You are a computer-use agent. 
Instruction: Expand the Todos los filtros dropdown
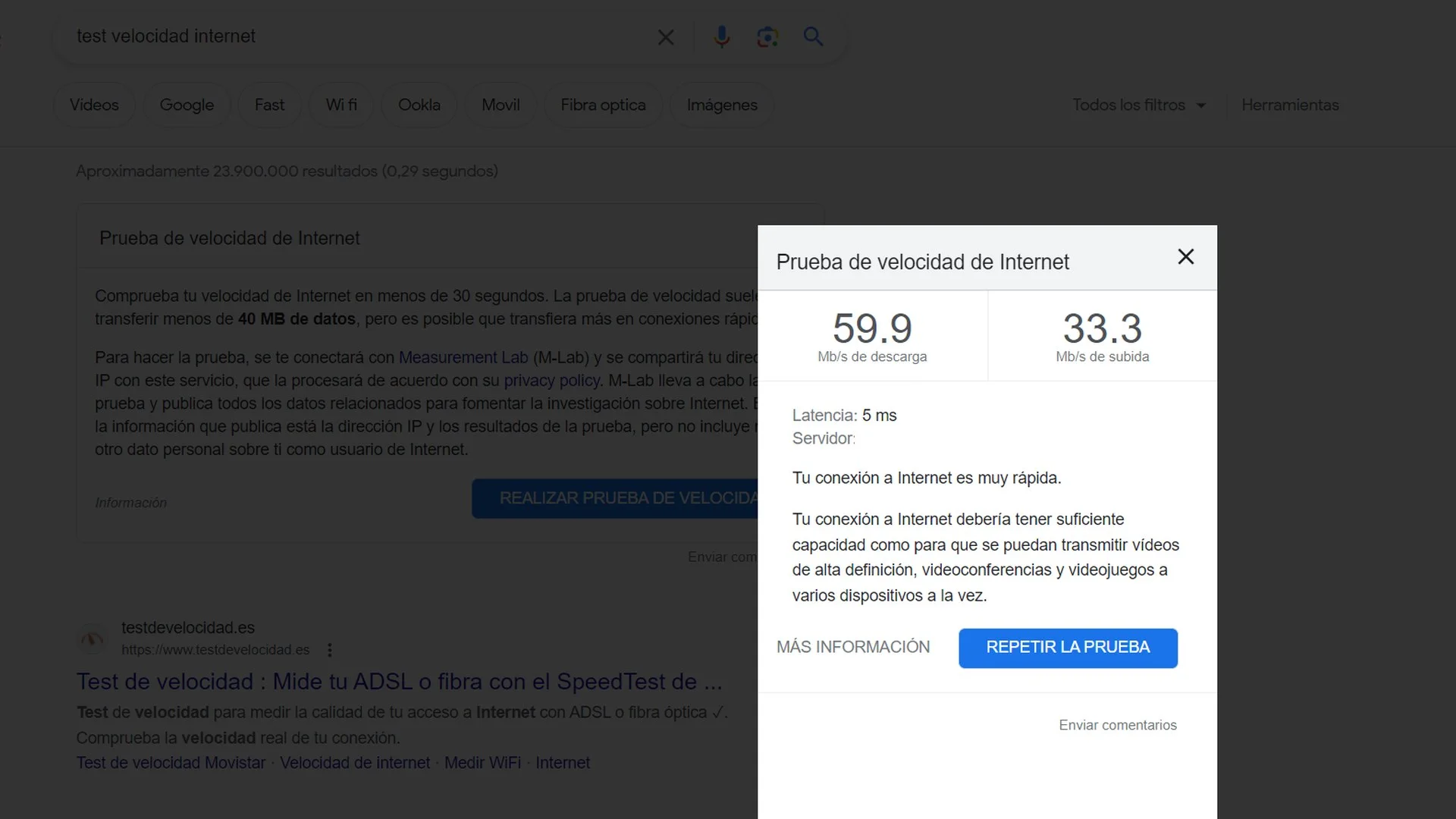pyautogui.click(x=1139, y=105)
